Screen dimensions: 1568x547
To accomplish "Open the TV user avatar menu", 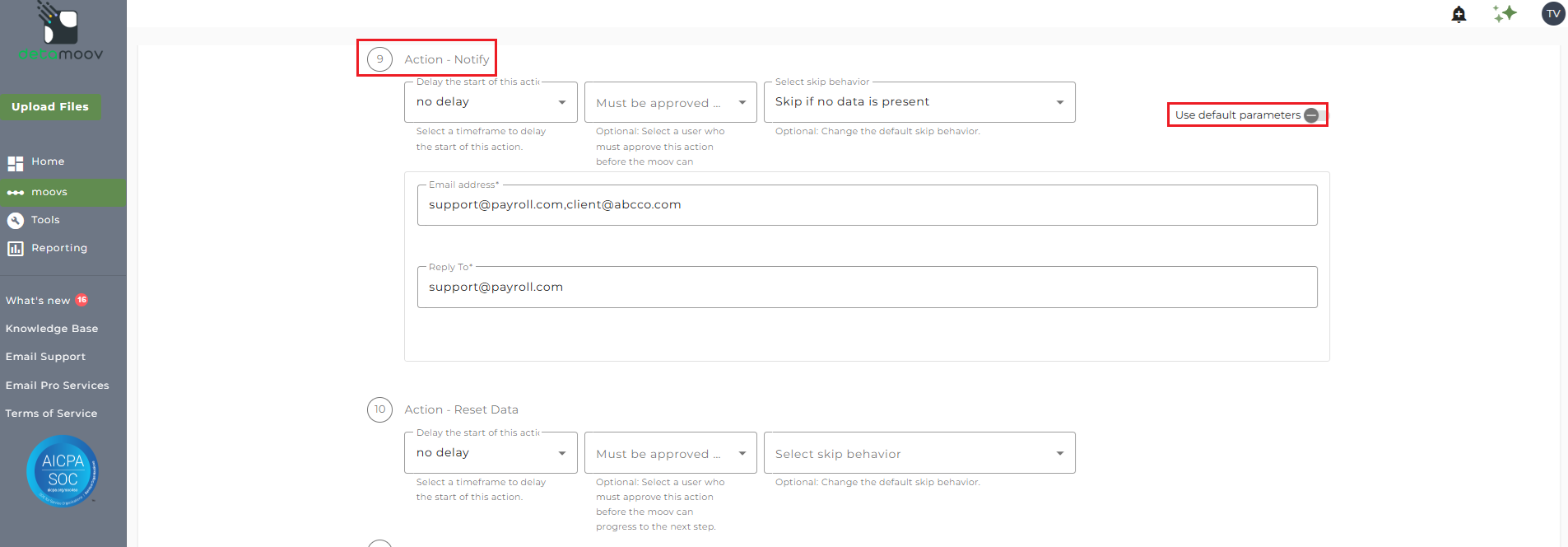I will 1552,13.
